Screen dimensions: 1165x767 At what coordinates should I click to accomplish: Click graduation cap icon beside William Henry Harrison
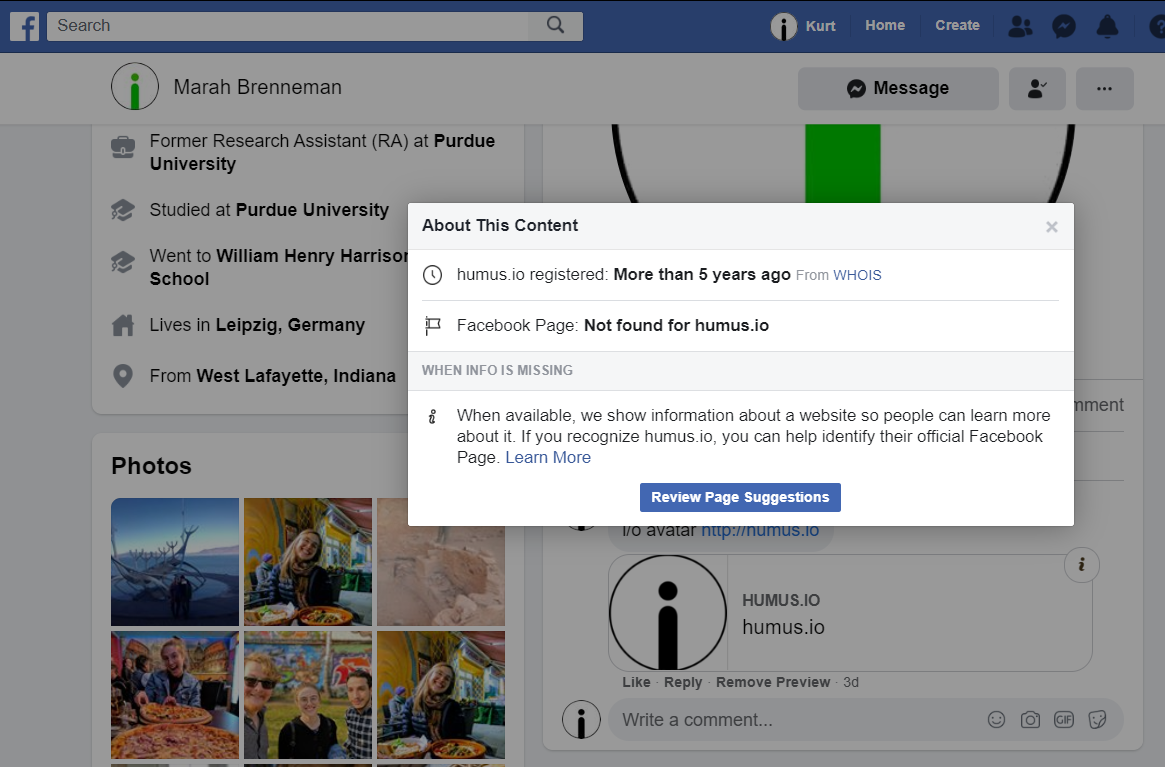point(123,262)
